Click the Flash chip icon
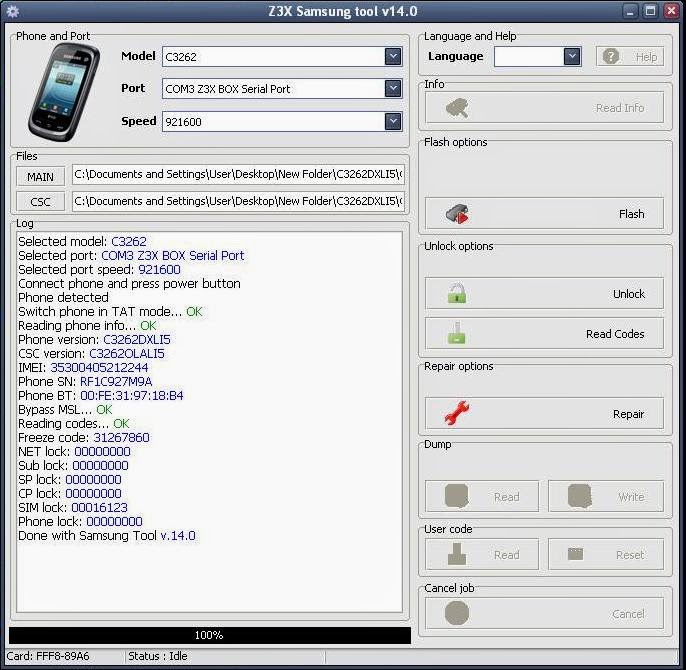 pyautogui.click(x=457, y=214)
